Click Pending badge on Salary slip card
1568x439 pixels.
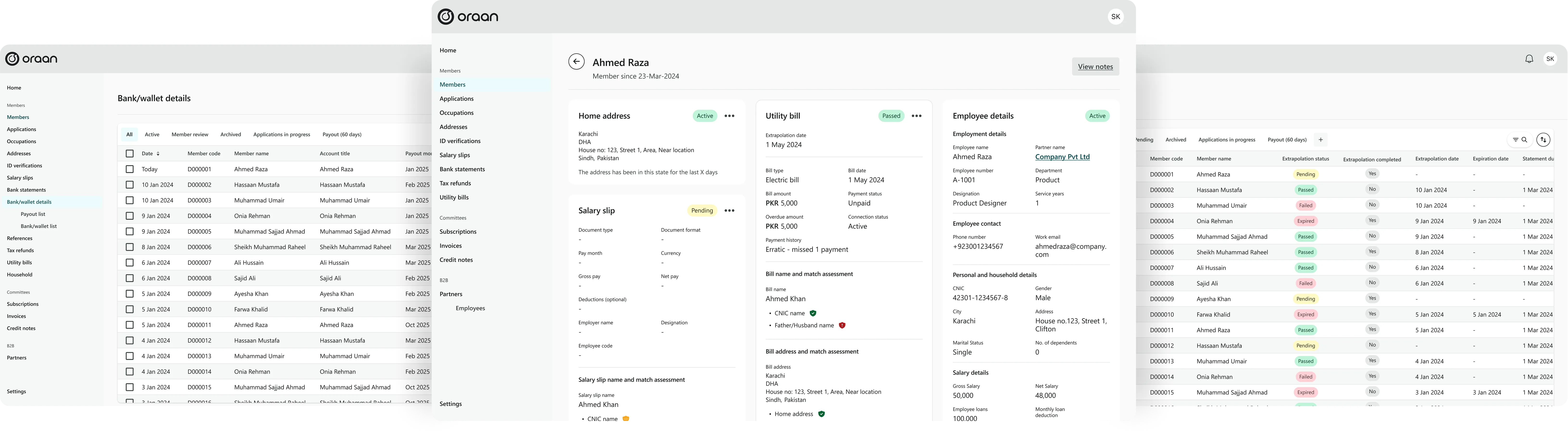pyautogui.click(x=702, y=211)
